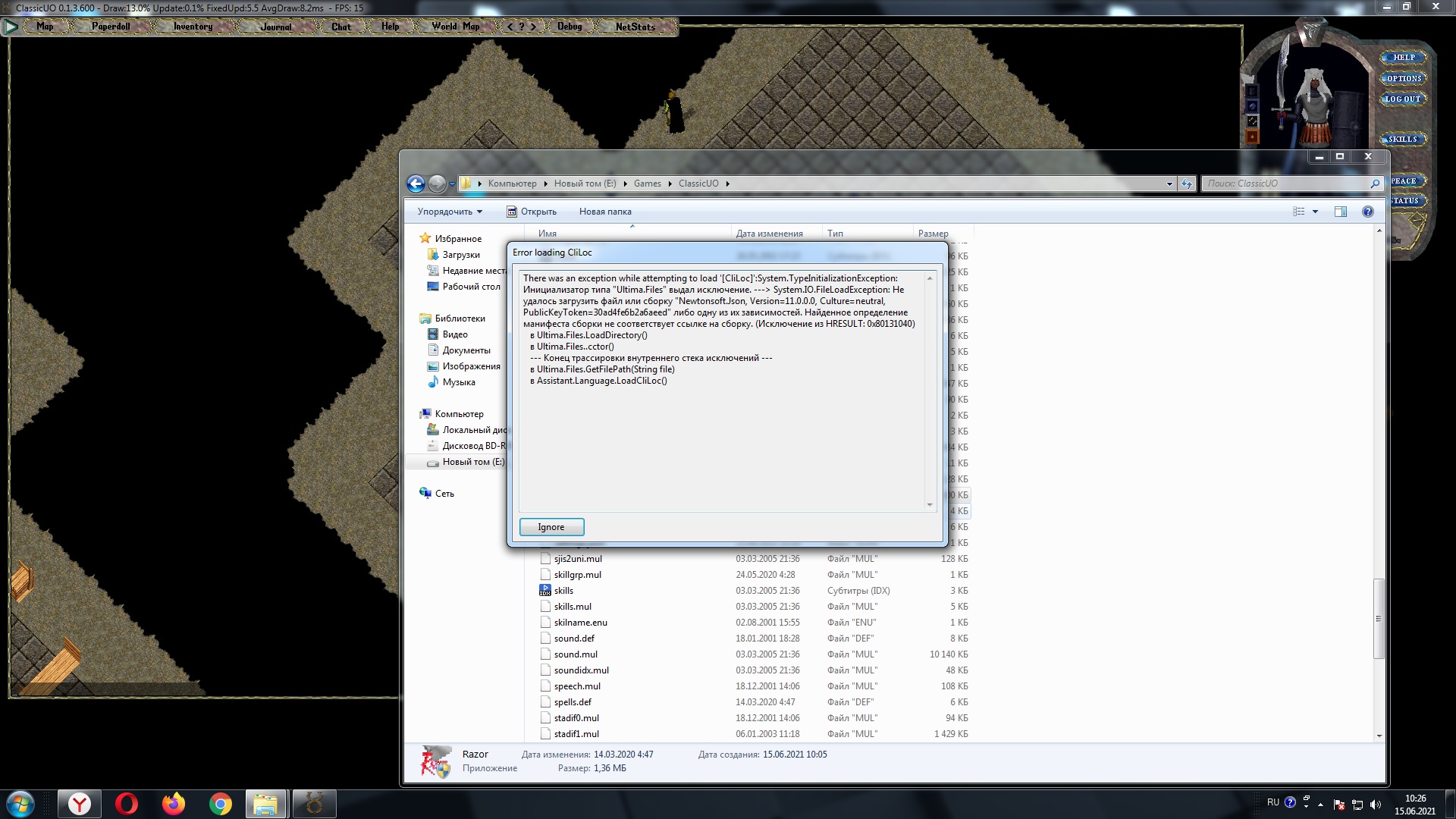Open the Paperdoll menu item
The image size is (1456, 819).
111,27
